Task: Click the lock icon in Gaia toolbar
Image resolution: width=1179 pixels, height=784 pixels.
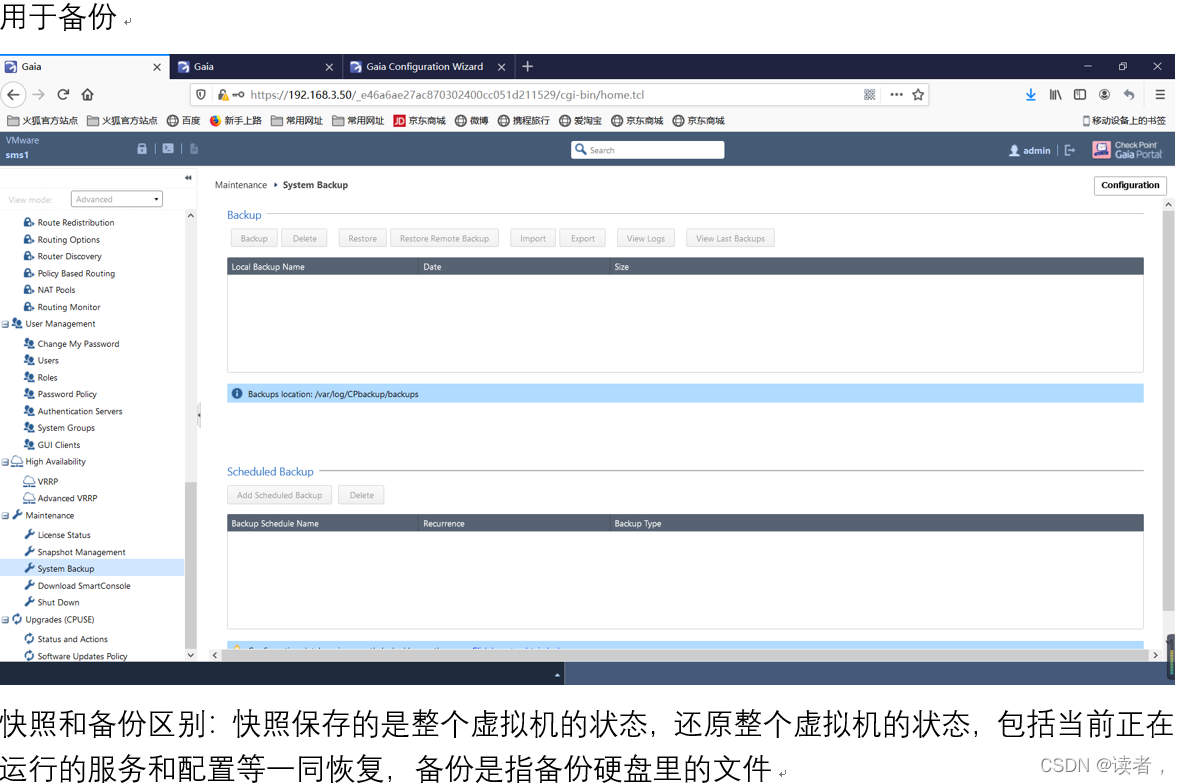Action: click(142, 149)
